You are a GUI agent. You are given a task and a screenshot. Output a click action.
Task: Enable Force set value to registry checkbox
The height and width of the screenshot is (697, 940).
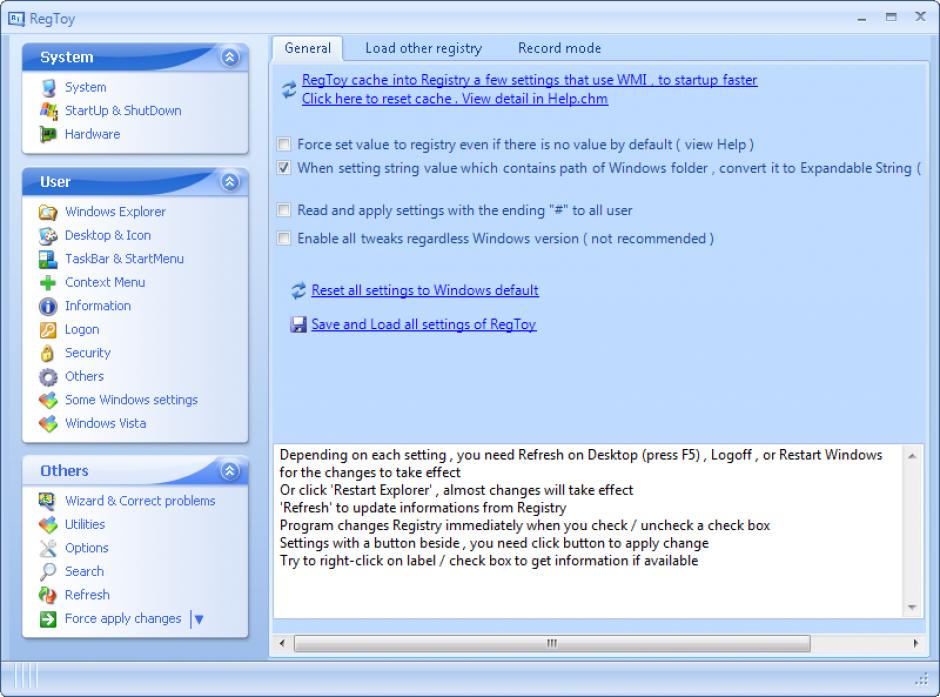point(285,145)
